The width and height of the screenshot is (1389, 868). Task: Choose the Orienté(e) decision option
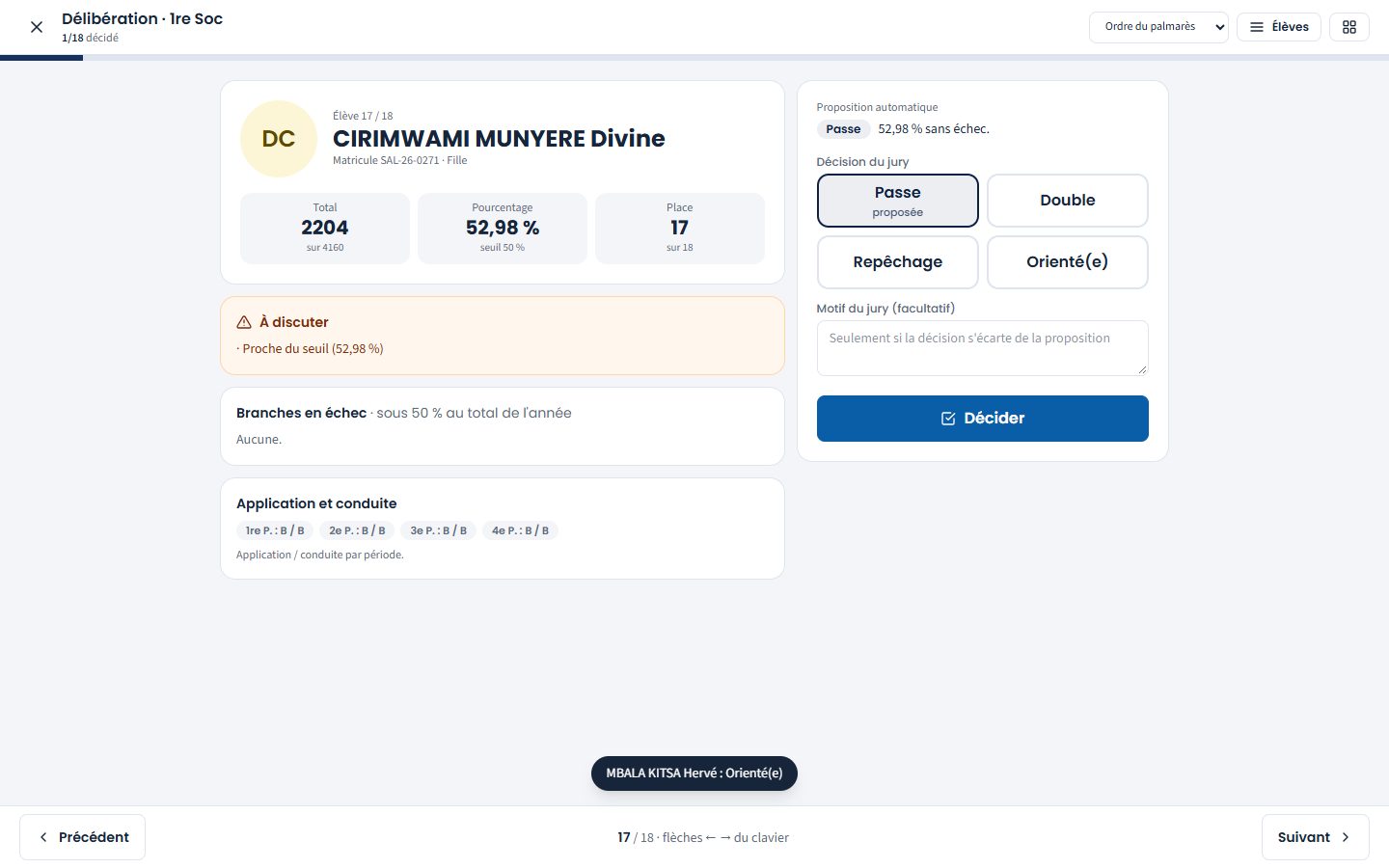(1068, 262)
